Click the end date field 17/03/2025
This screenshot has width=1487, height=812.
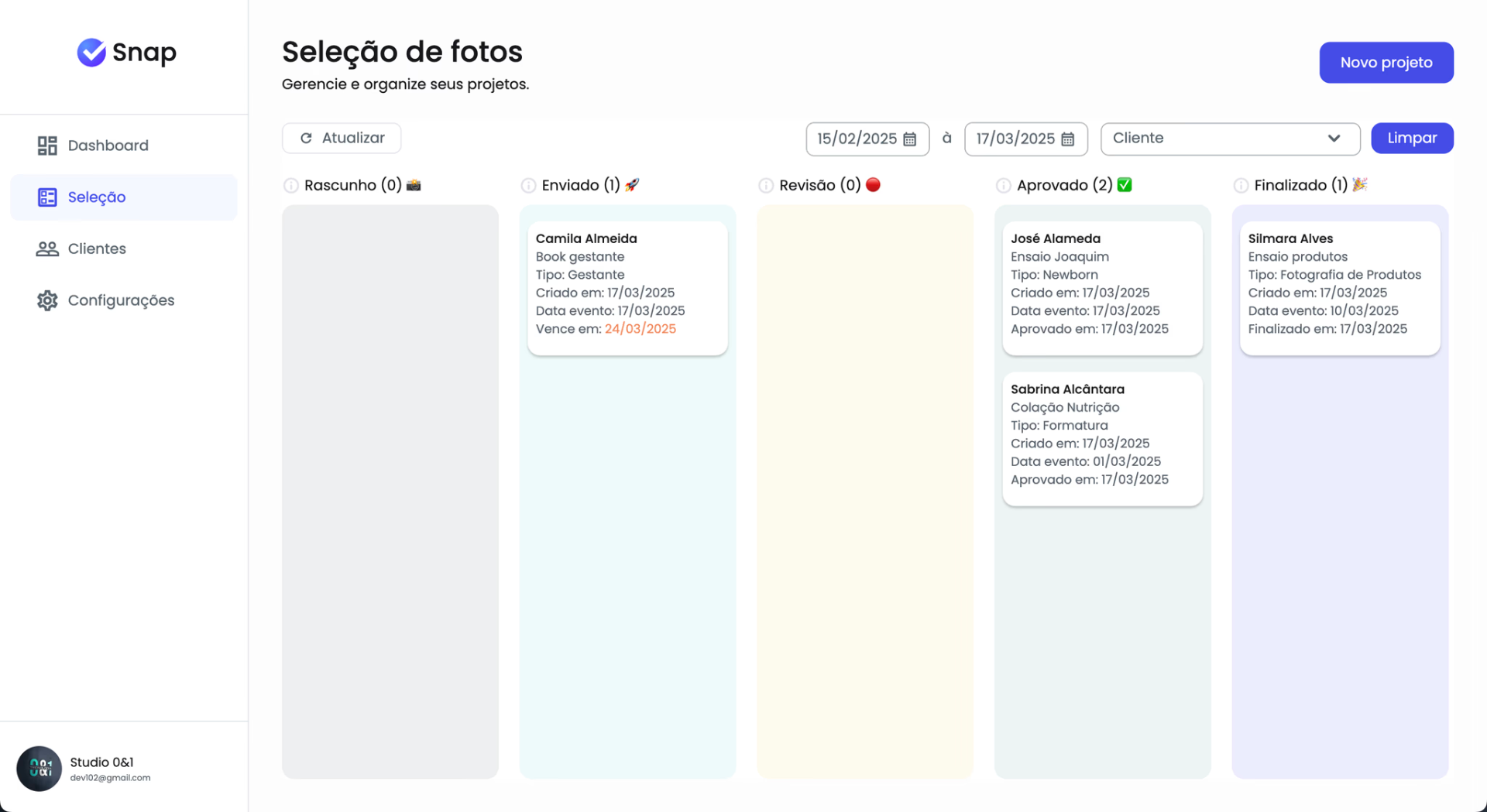(1025, 139)
